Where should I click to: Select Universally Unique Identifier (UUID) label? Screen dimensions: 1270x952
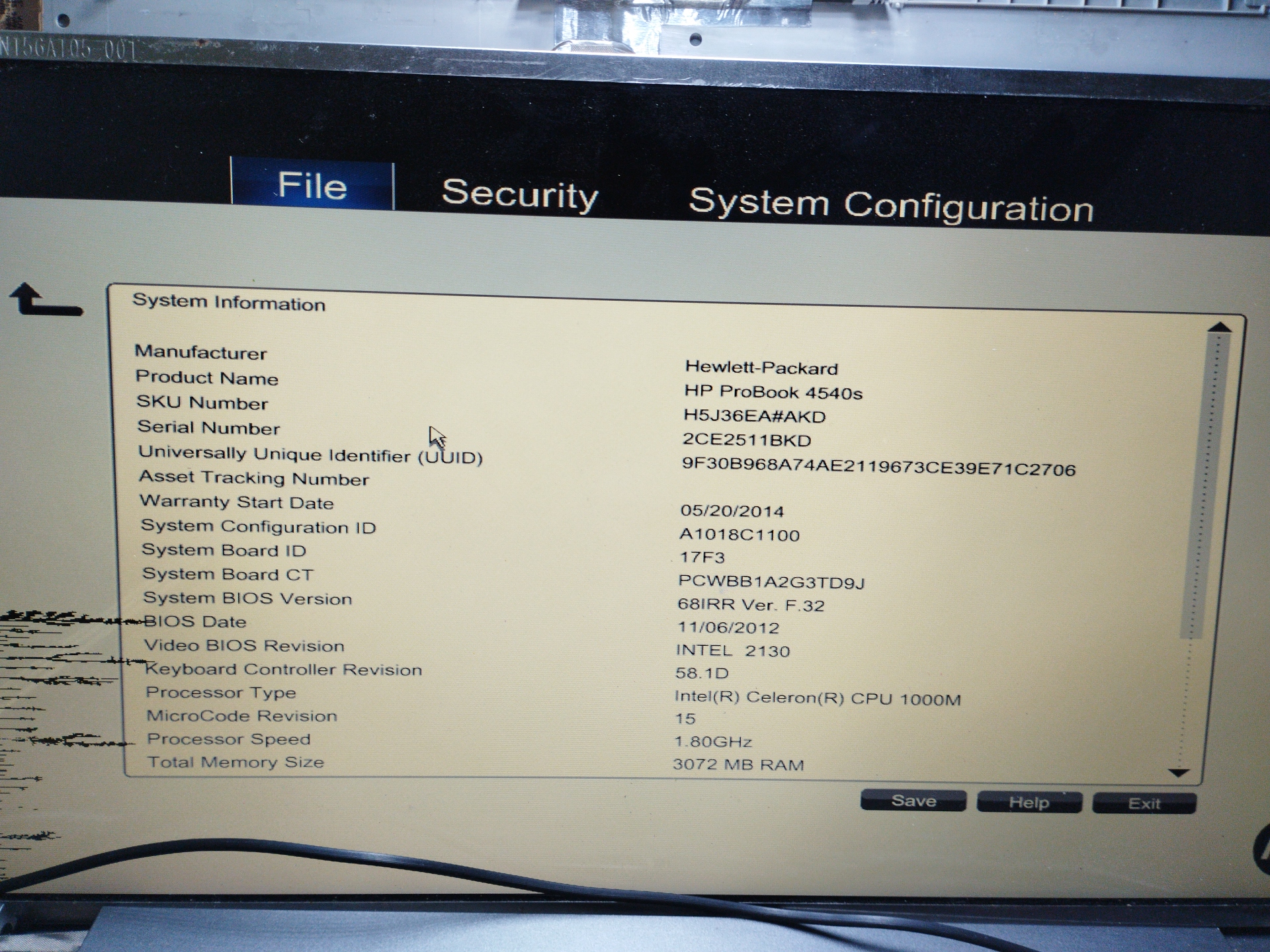pyautogui.click(x=311, y=455)
